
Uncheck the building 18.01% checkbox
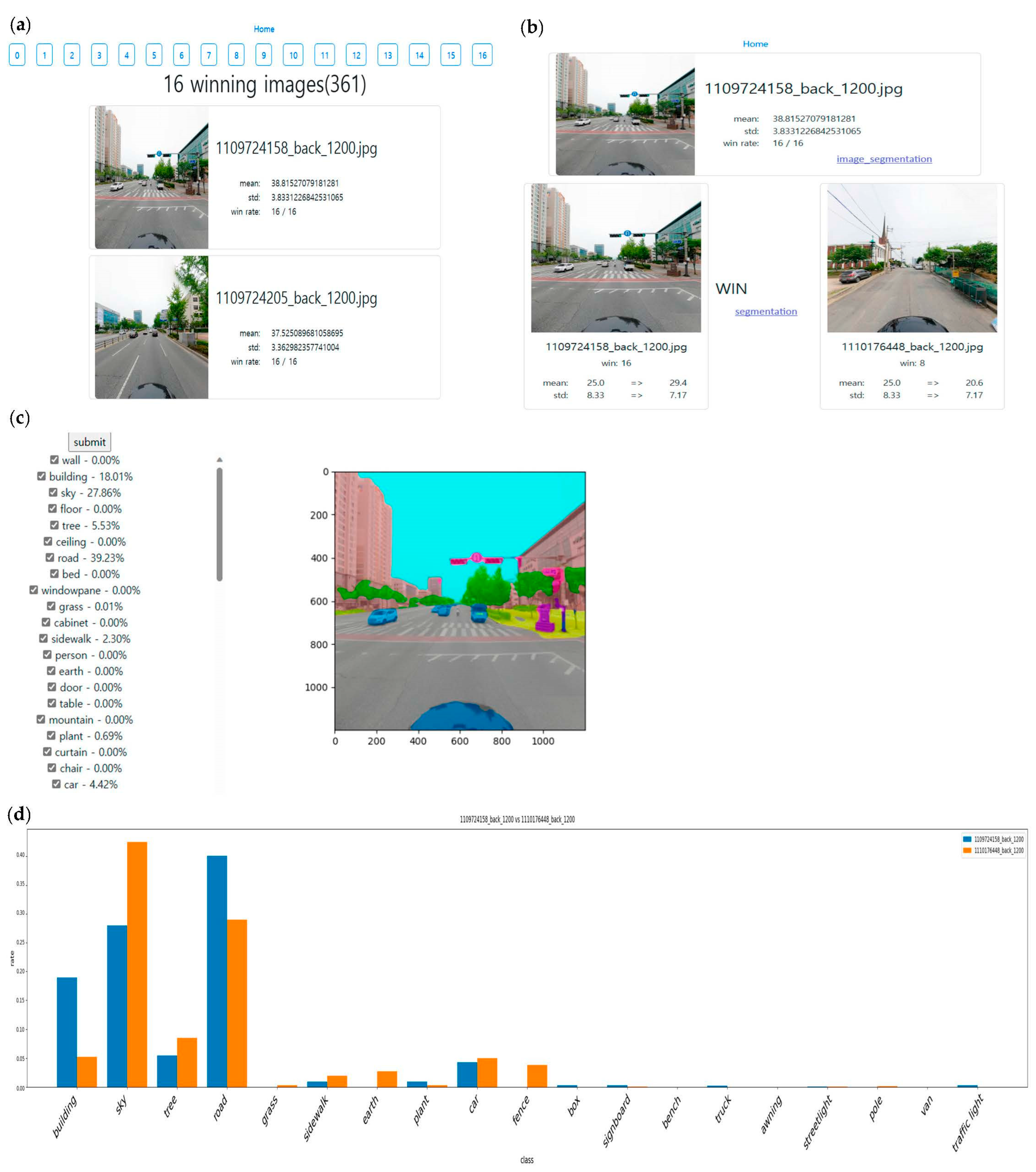pyautogui.click(x=41, y=476)
